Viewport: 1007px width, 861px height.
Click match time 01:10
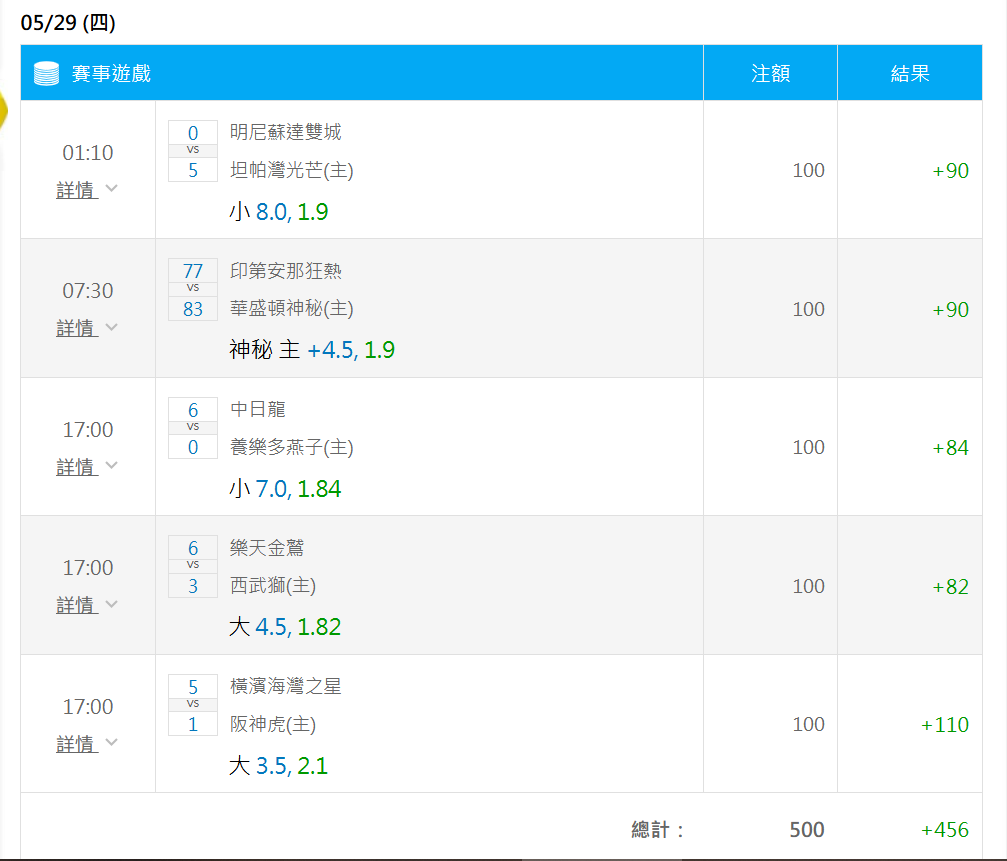tap(87, 152)
